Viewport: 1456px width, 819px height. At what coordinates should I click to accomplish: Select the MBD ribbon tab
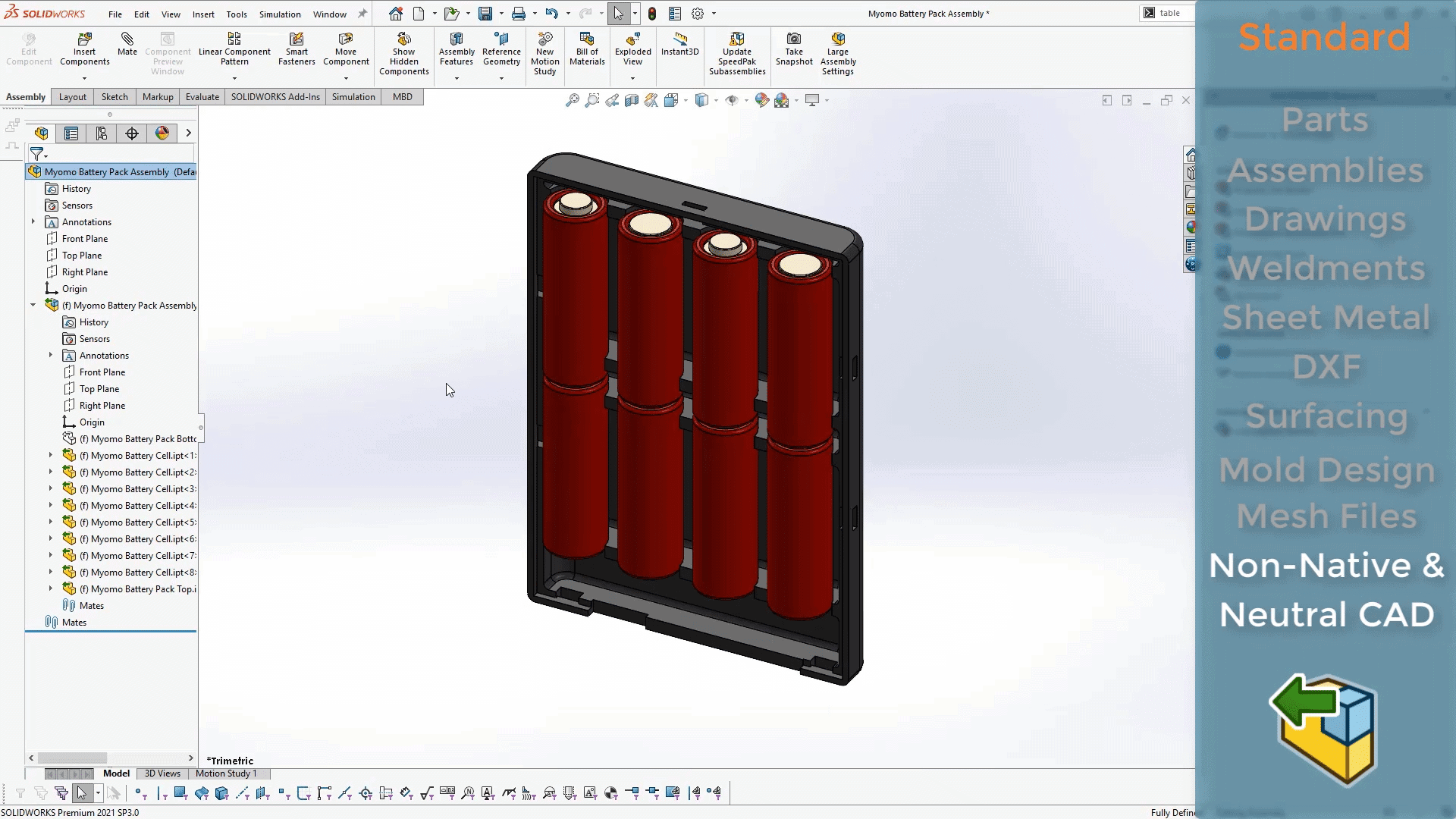tap(402, 96)
